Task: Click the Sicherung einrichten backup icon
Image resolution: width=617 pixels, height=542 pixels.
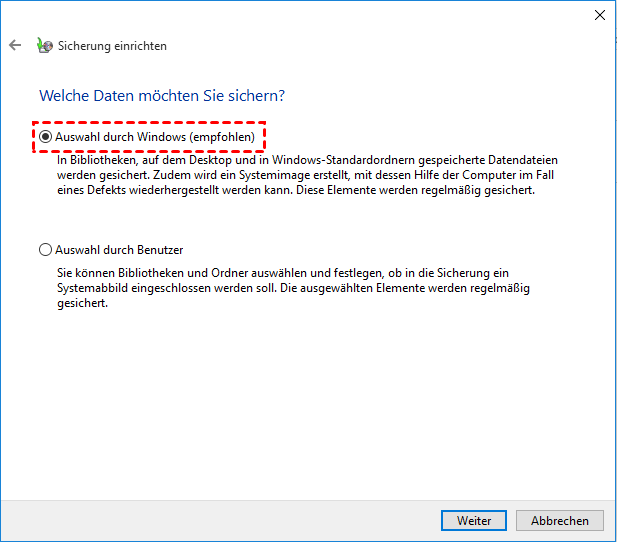Action: (x=44, y=45)
